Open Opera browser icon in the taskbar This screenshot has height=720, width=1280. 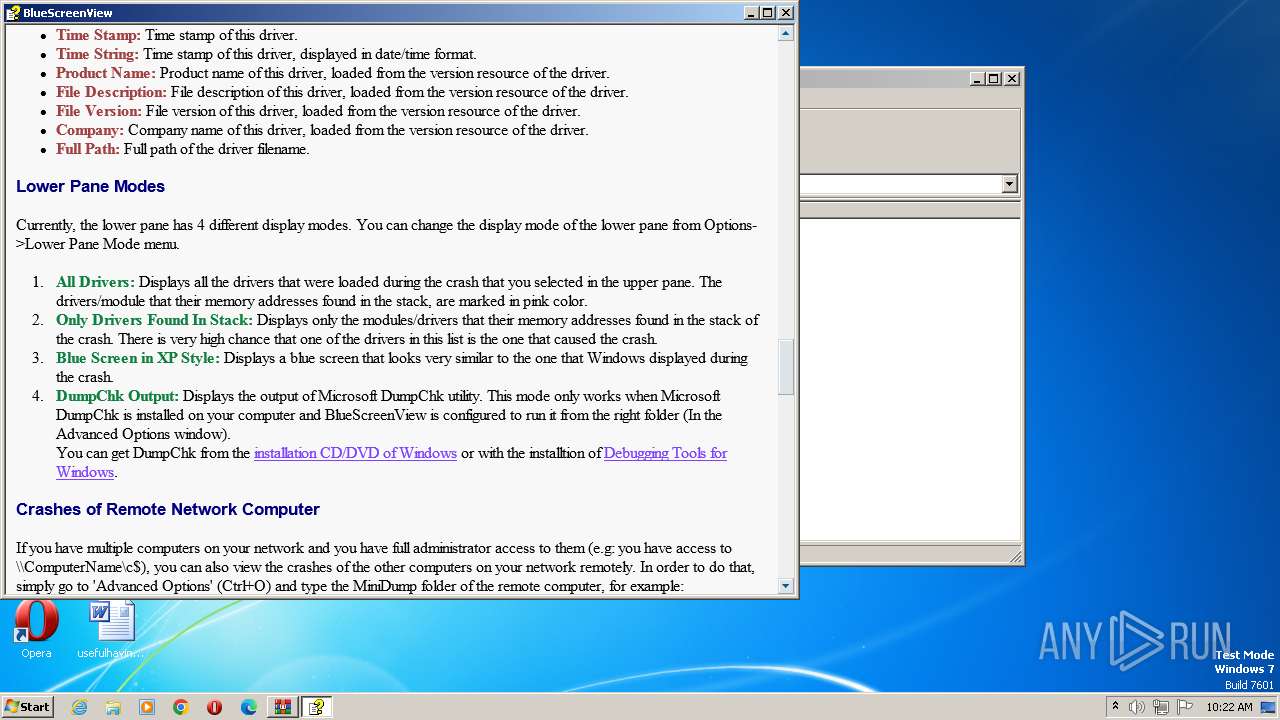[214, 707]
